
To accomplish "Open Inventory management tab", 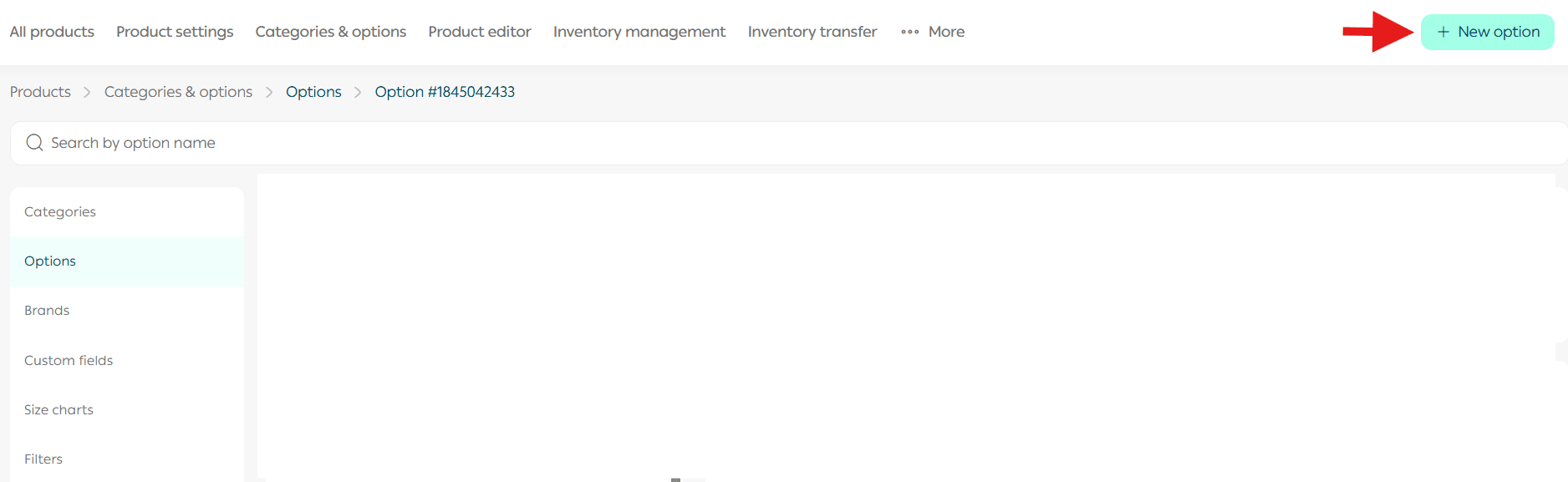I will [x=639, y=32].
